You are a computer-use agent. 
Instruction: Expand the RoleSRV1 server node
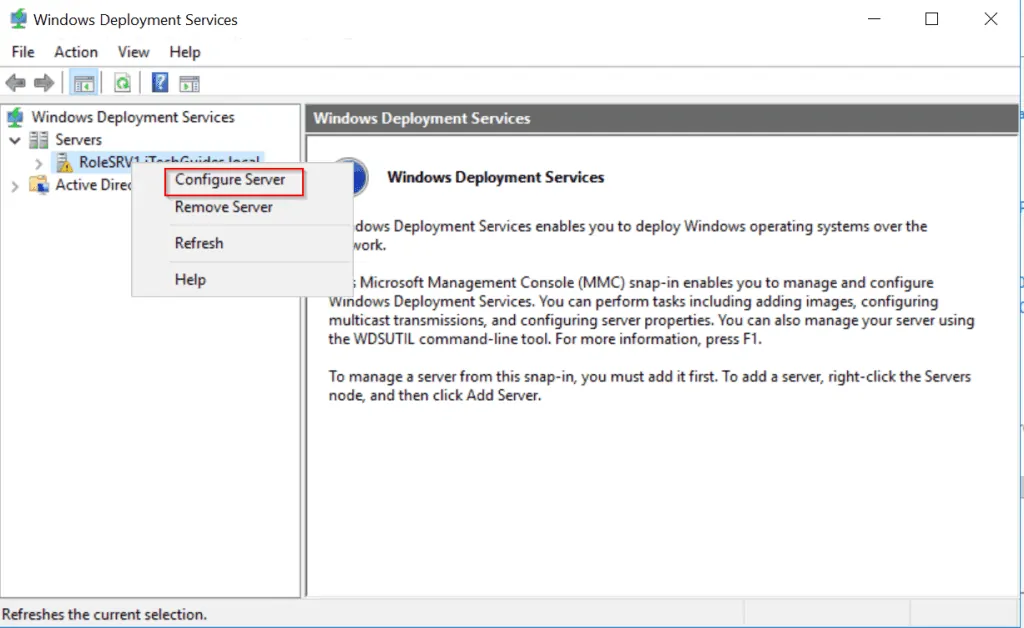[38, 162]
